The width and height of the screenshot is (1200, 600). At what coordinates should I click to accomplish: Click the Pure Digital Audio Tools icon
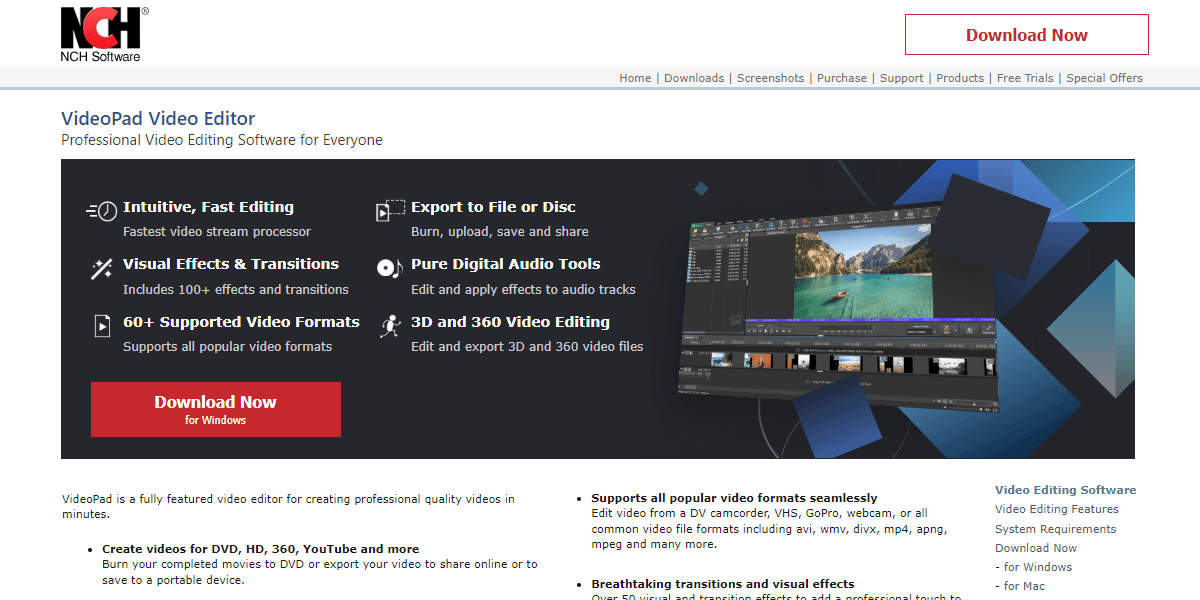(x=389, y=268)
